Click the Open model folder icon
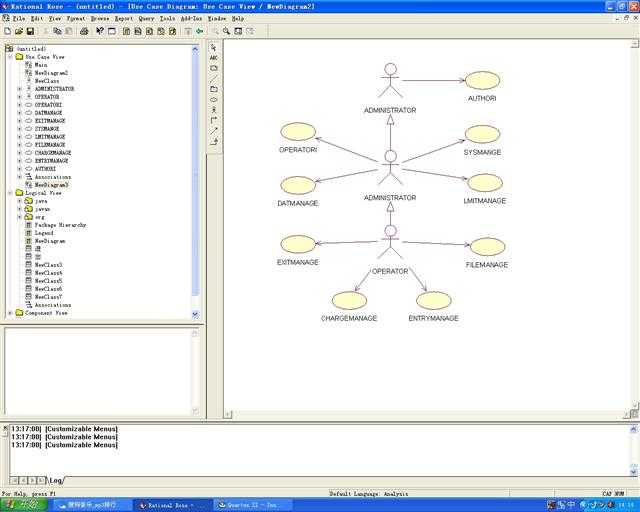640x512 pixels. pos(18,31)
